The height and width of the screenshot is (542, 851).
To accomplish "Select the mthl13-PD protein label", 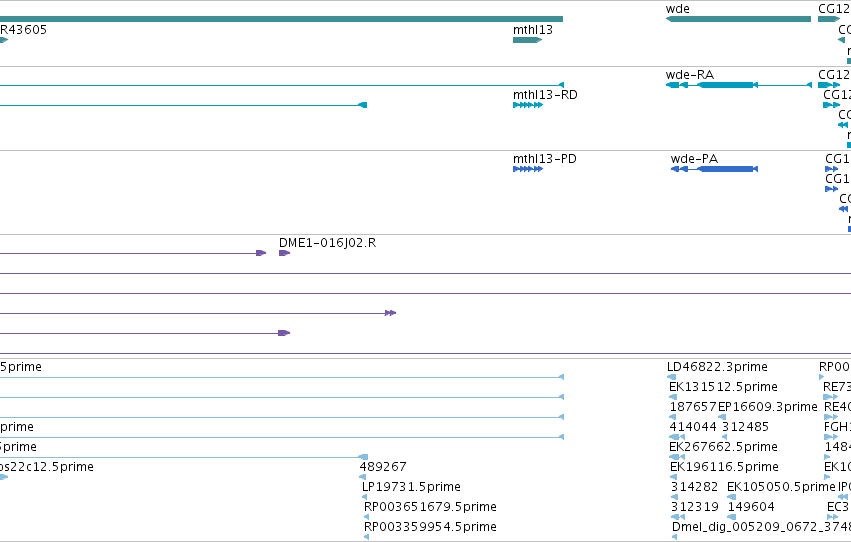I will point(544,159).
